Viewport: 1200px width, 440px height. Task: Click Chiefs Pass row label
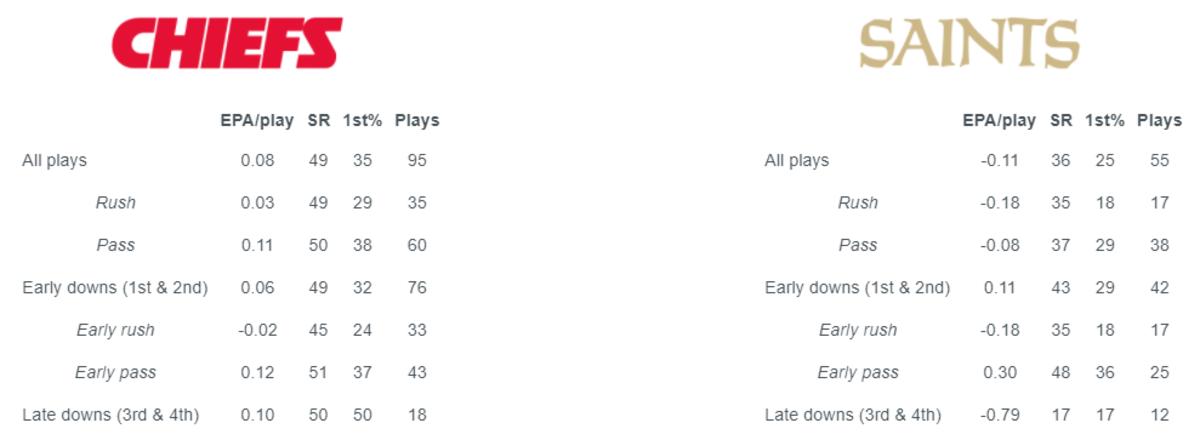(x=116, y=245)
